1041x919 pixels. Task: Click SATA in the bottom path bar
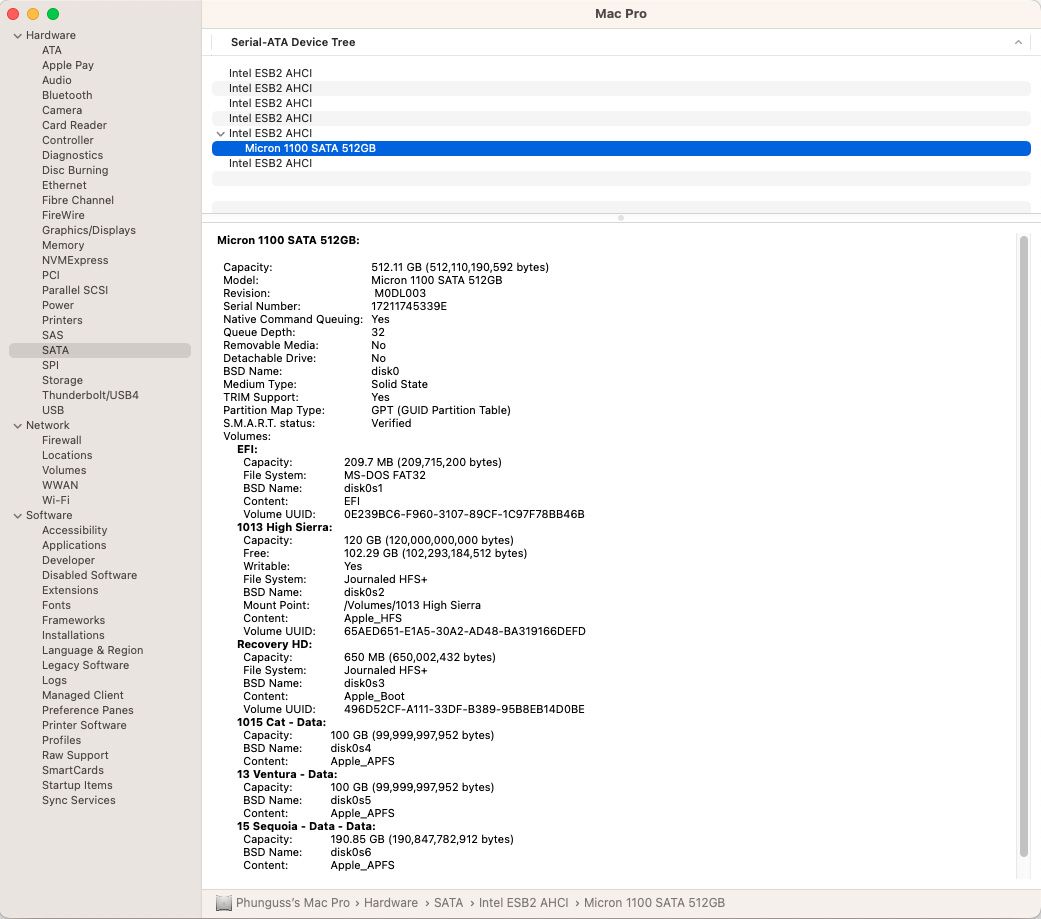[449, 903]
